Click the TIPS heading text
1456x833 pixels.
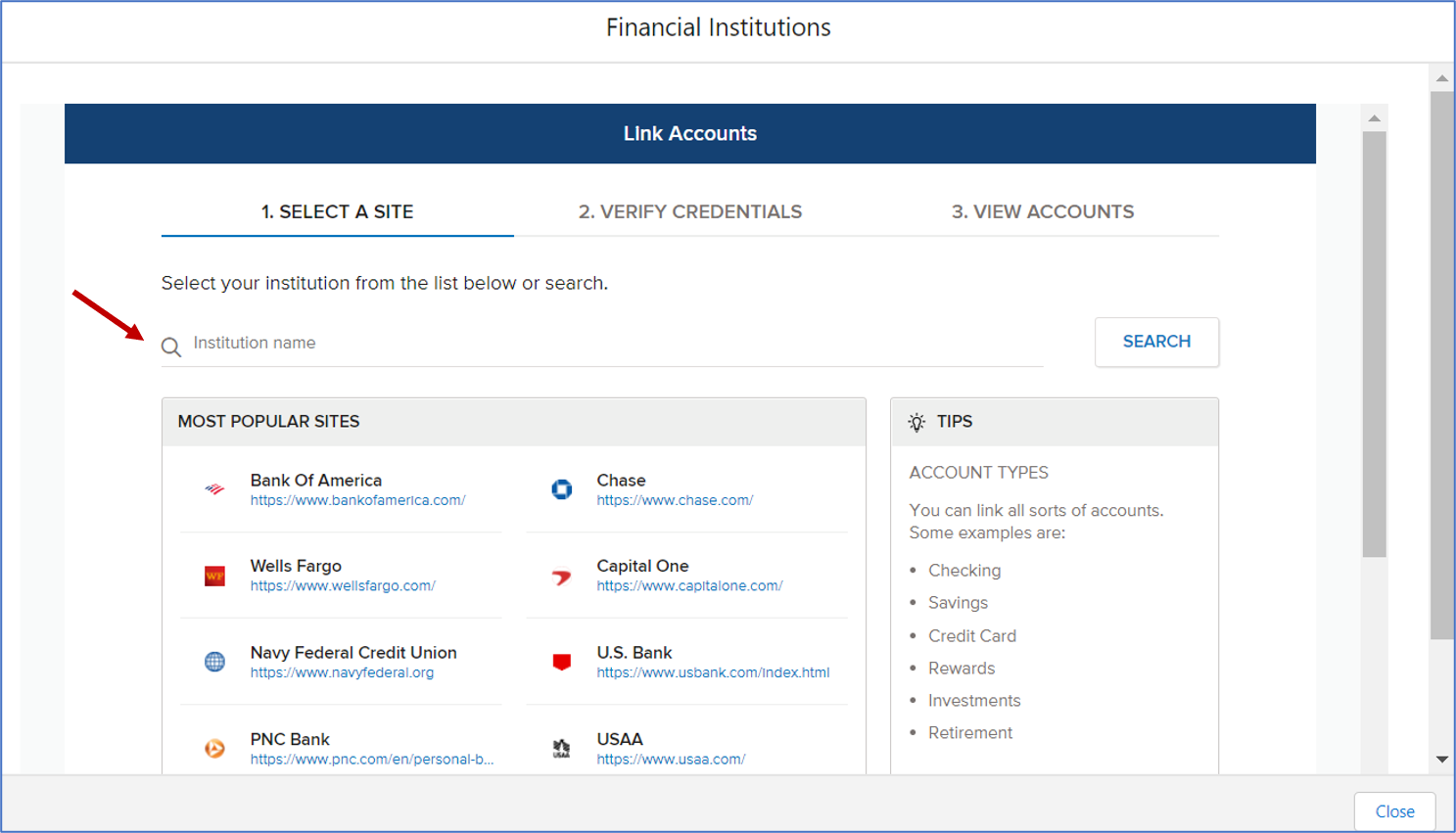[x=955, y=422]
